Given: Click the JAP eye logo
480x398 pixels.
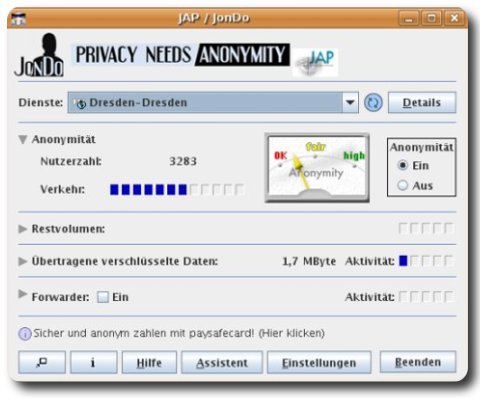Looking at the screenshot, I should [x=315, y=62].
